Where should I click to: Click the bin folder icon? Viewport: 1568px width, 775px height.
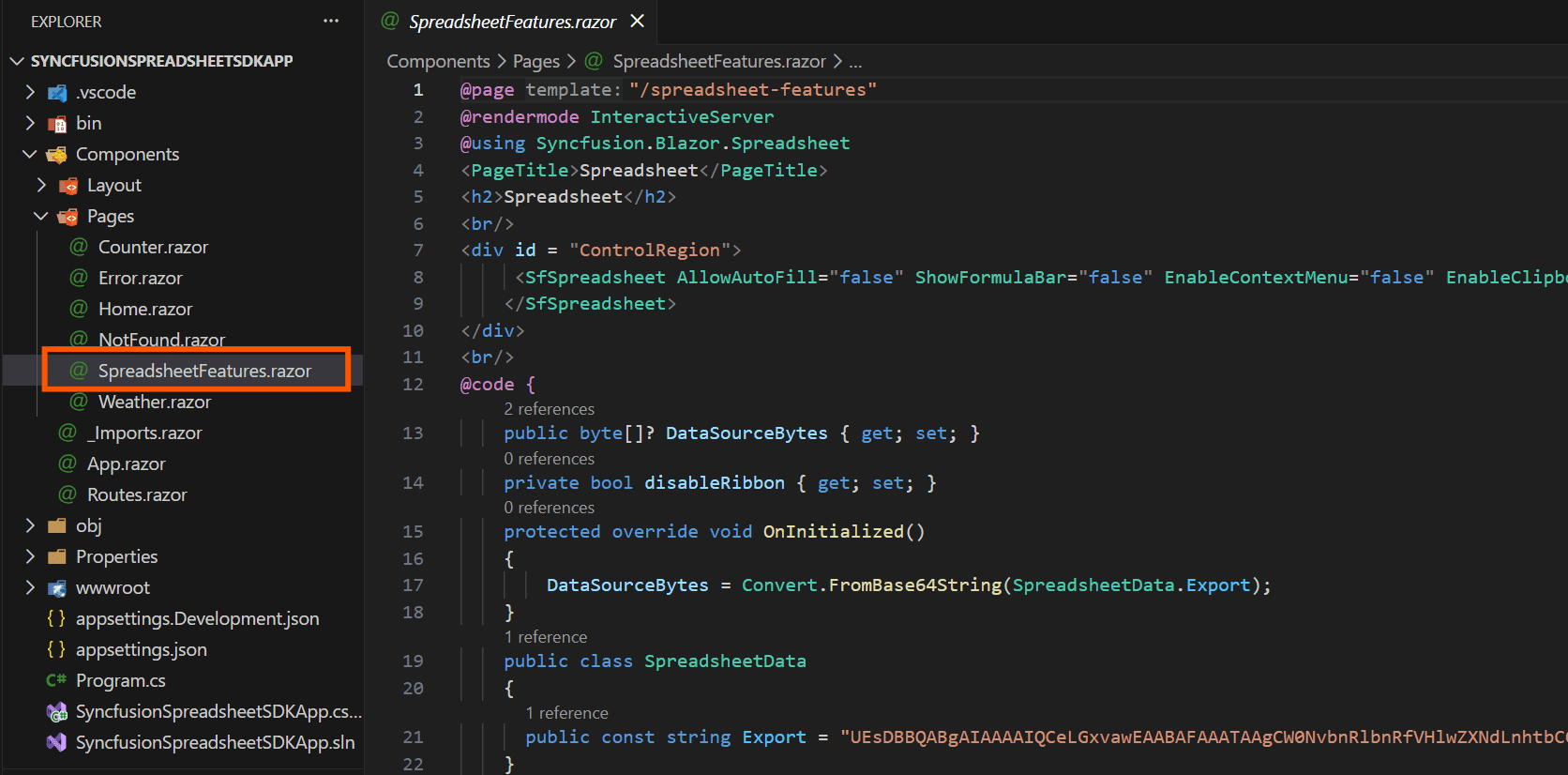[57, 124]
